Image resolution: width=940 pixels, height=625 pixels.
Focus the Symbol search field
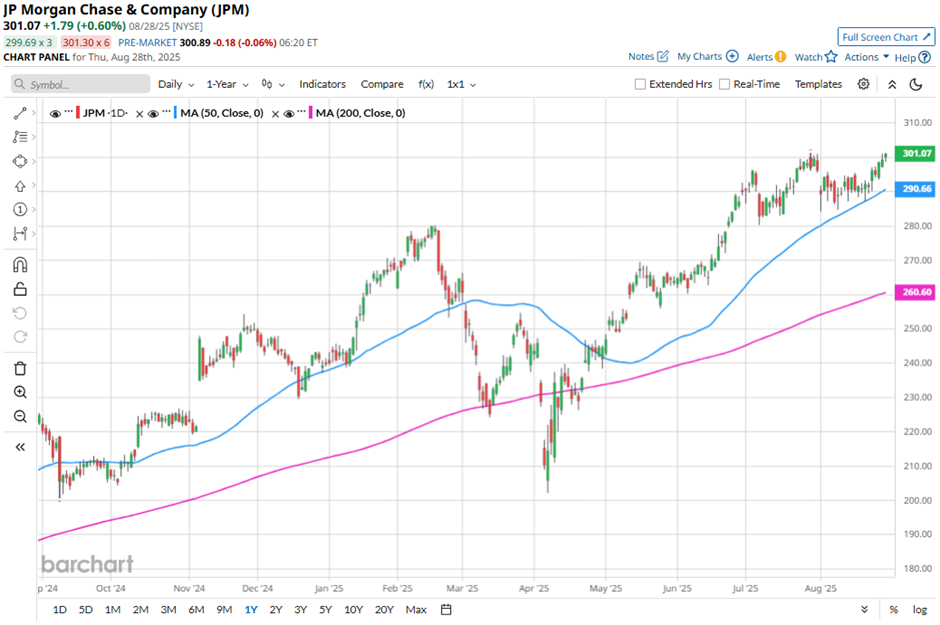pos(80,84)
